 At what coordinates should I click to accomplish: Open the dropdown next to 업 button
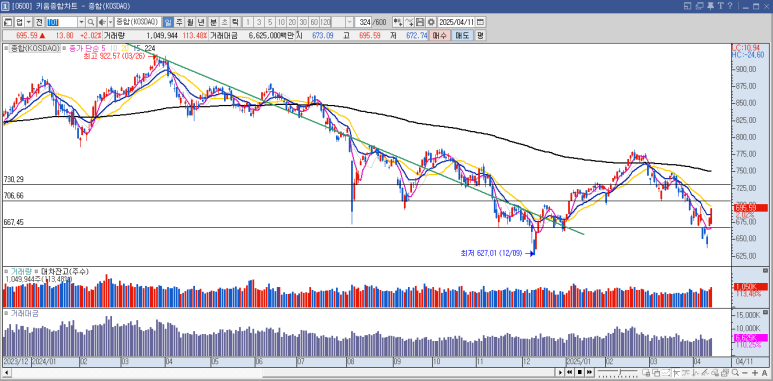[29, 22]
